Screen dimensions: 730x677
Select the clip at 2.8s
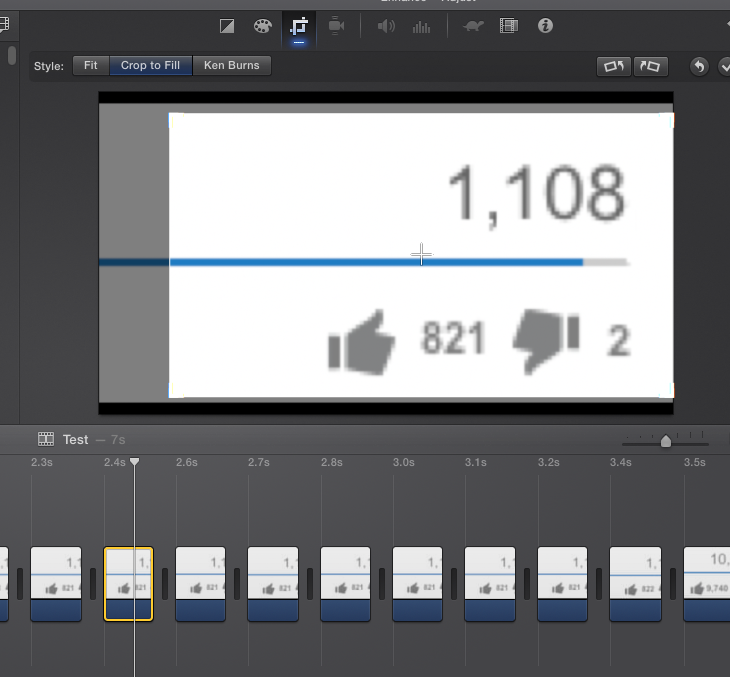[345, 584]
